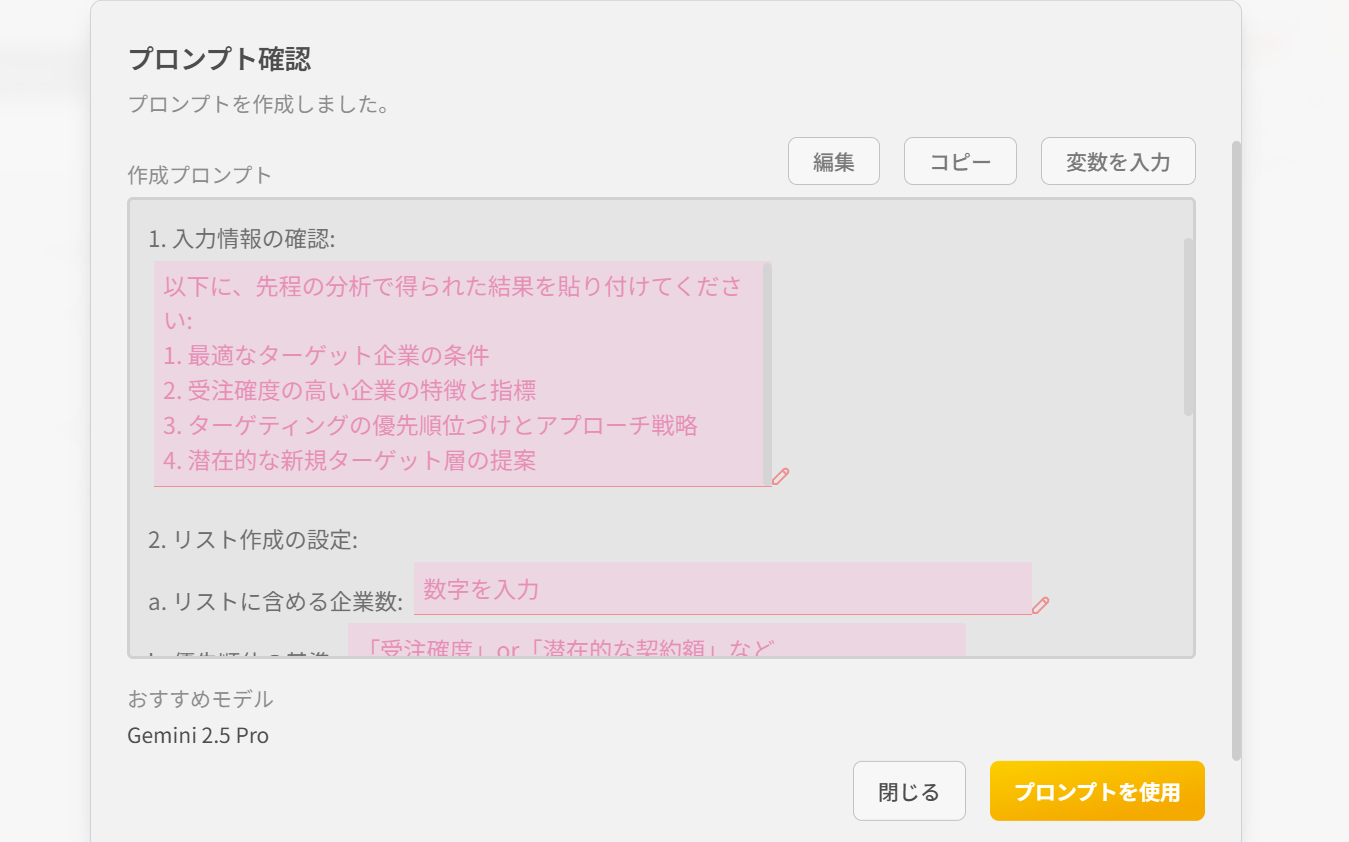Focus the 数字を入力 company count field

(721, 589)
